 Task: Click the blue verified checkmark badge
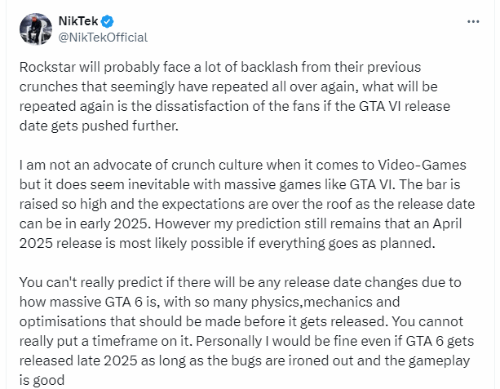pos(107,22)
